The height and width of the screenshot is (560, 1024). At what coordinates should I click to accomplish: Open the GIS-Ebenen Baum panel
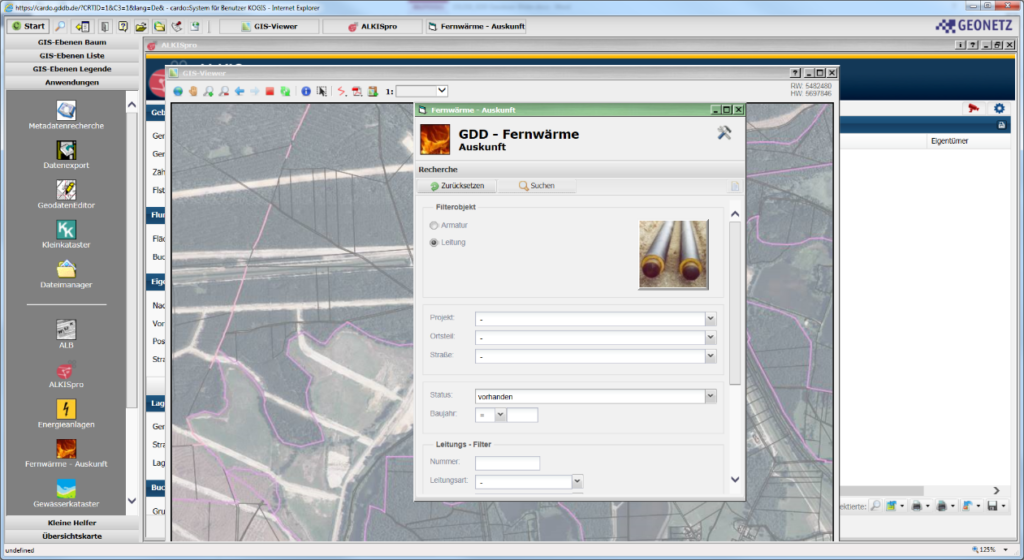(x=72, y=42)
